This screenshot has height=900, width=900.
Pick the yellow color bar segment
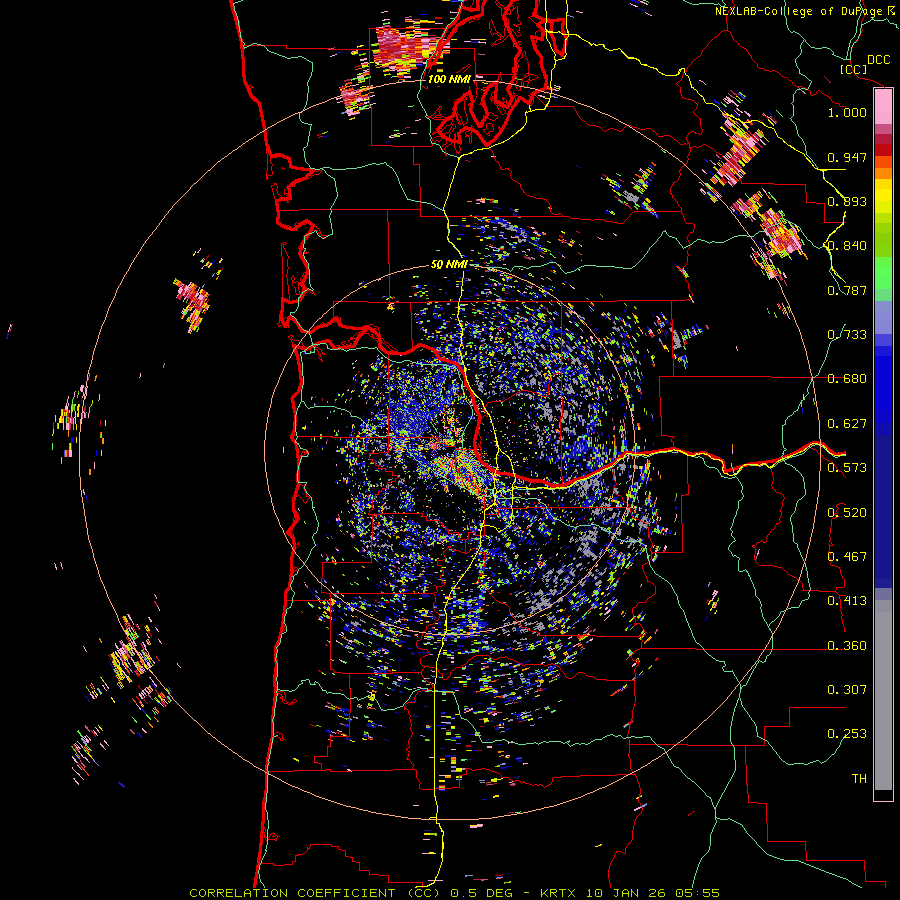(x=883, y=196)
